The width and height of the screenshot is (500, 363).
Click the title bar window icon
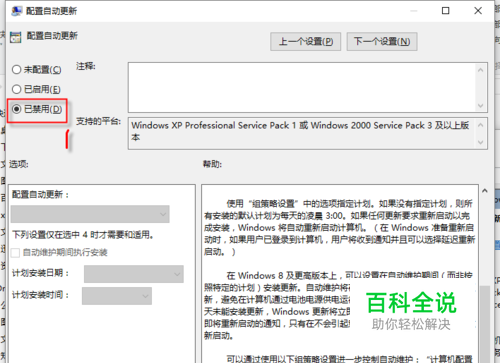coord(16,11)
